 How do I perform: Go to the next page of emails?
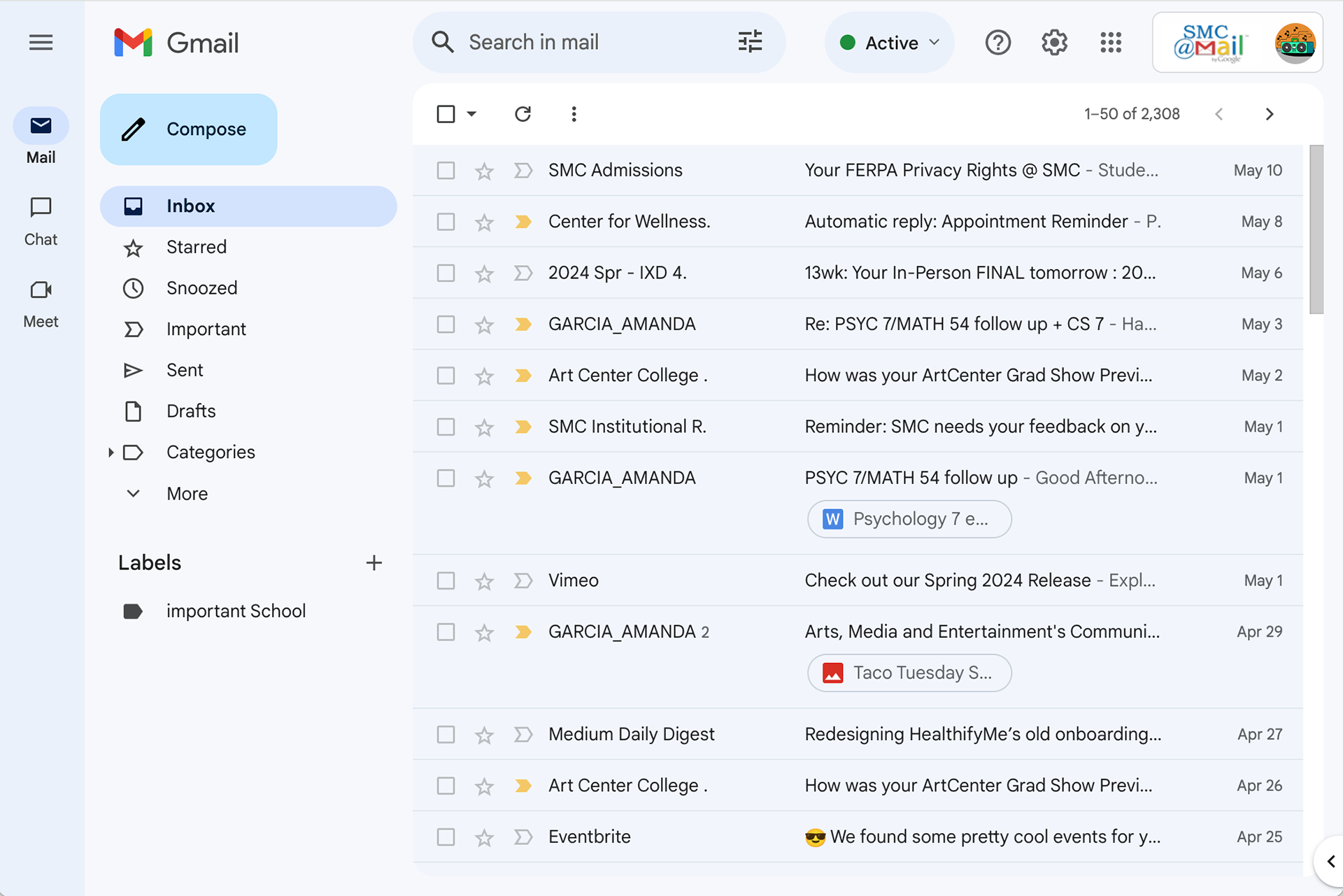pos(1270,114)
